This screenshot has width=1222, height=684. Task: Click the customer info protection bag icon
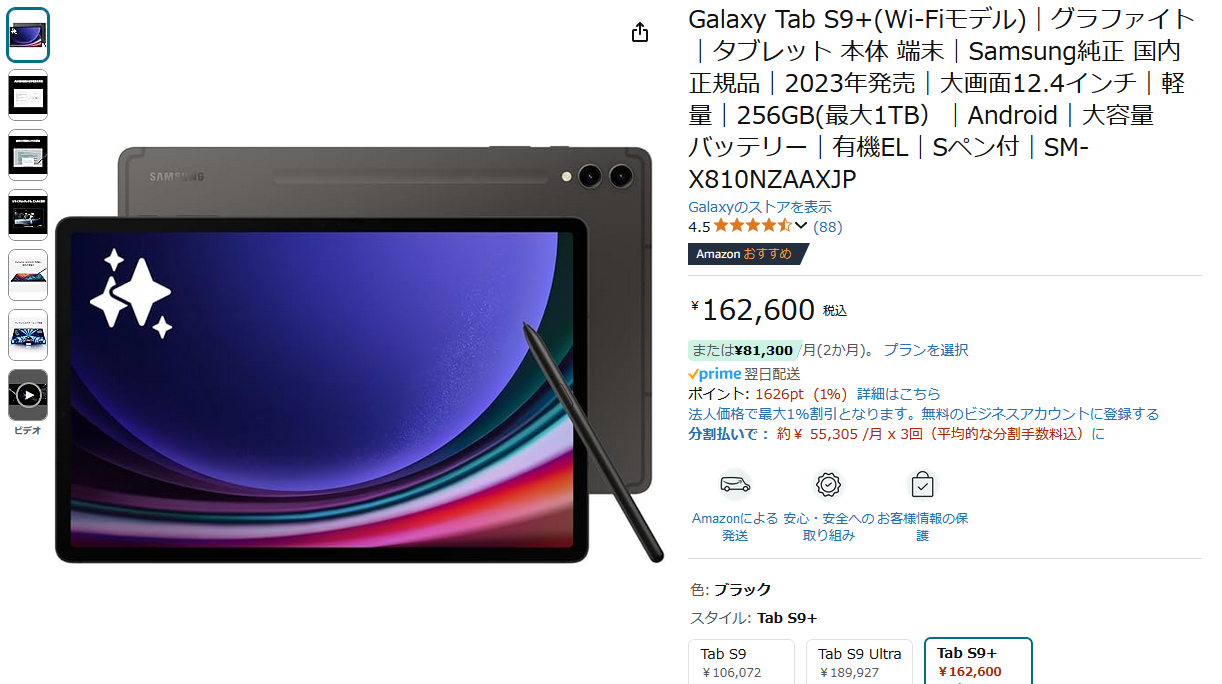[922, 485]
